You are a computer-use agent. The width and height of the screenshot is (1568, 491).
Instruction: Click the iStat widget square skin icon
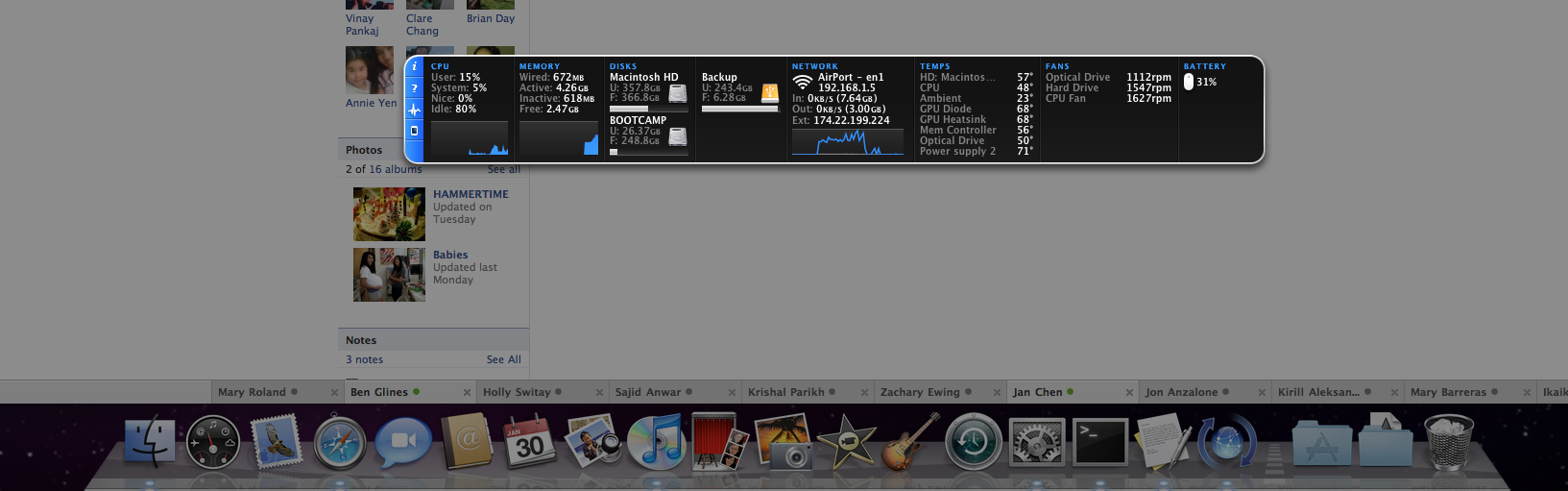coord(415,131)
